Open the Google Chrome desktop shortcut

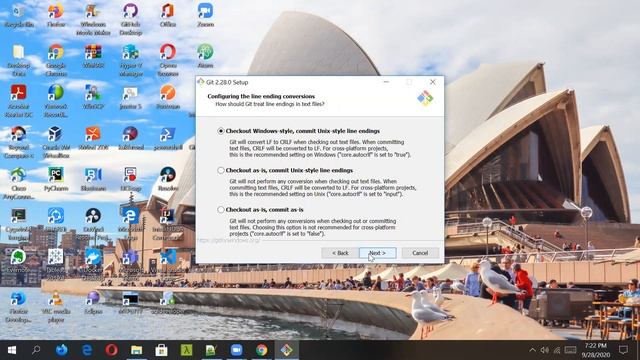click(56, 60)
